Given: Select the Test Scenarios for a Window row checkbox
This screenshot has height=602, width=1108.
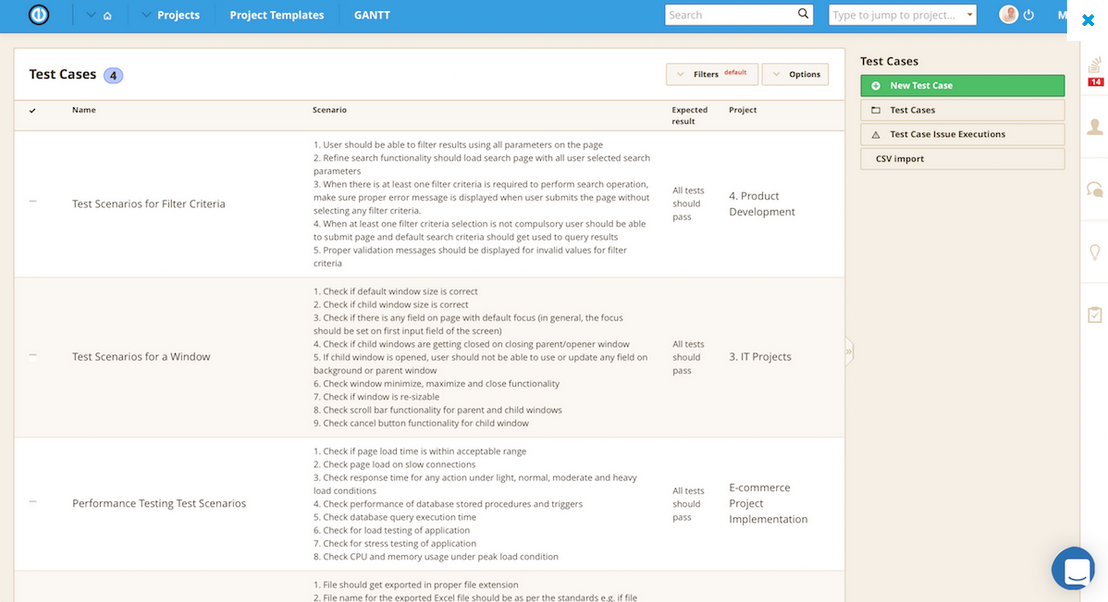Looking at the screenshot, I should click(33, 356).
